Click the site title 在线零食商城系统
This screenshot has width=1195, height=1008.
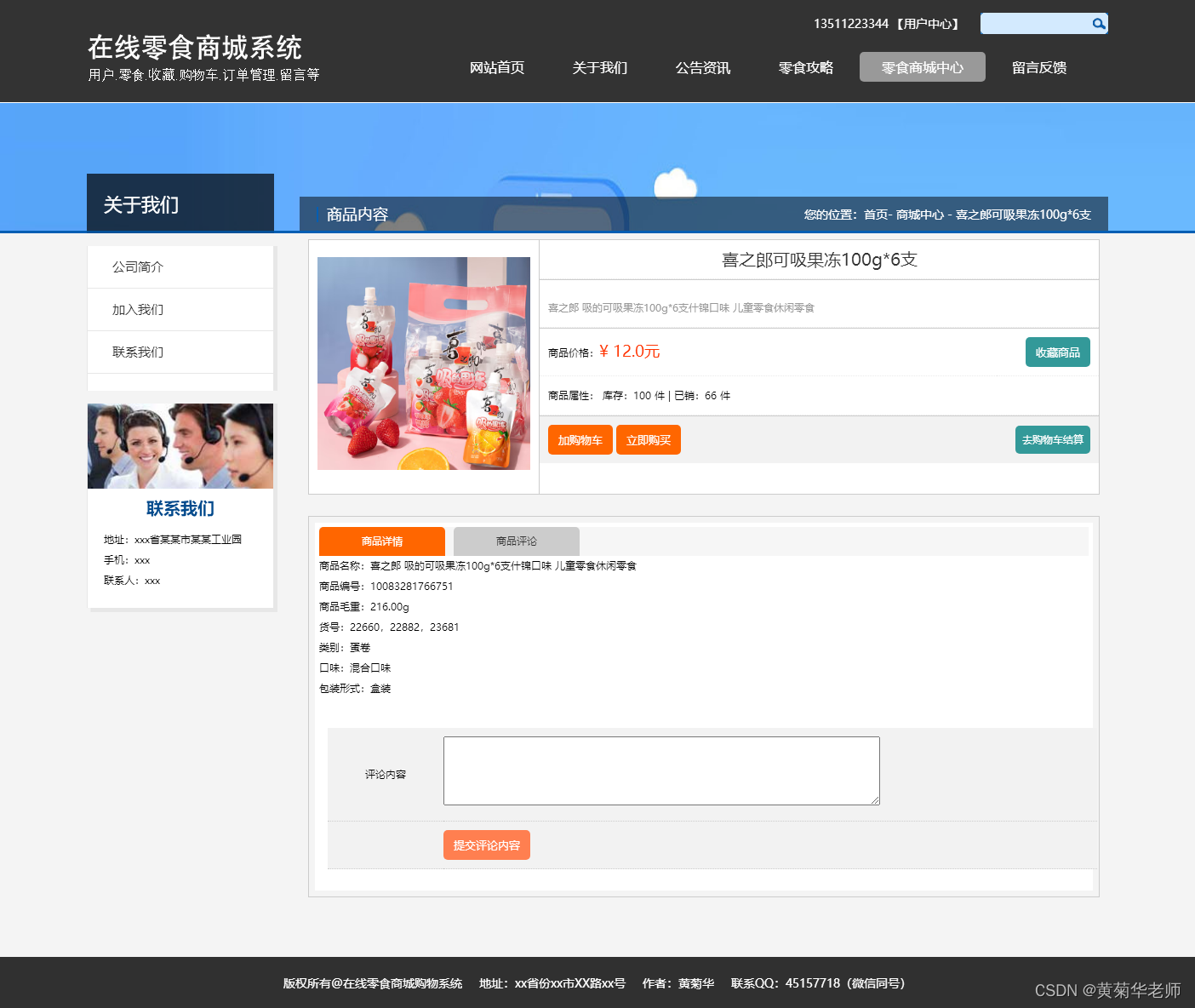[195, 48]
